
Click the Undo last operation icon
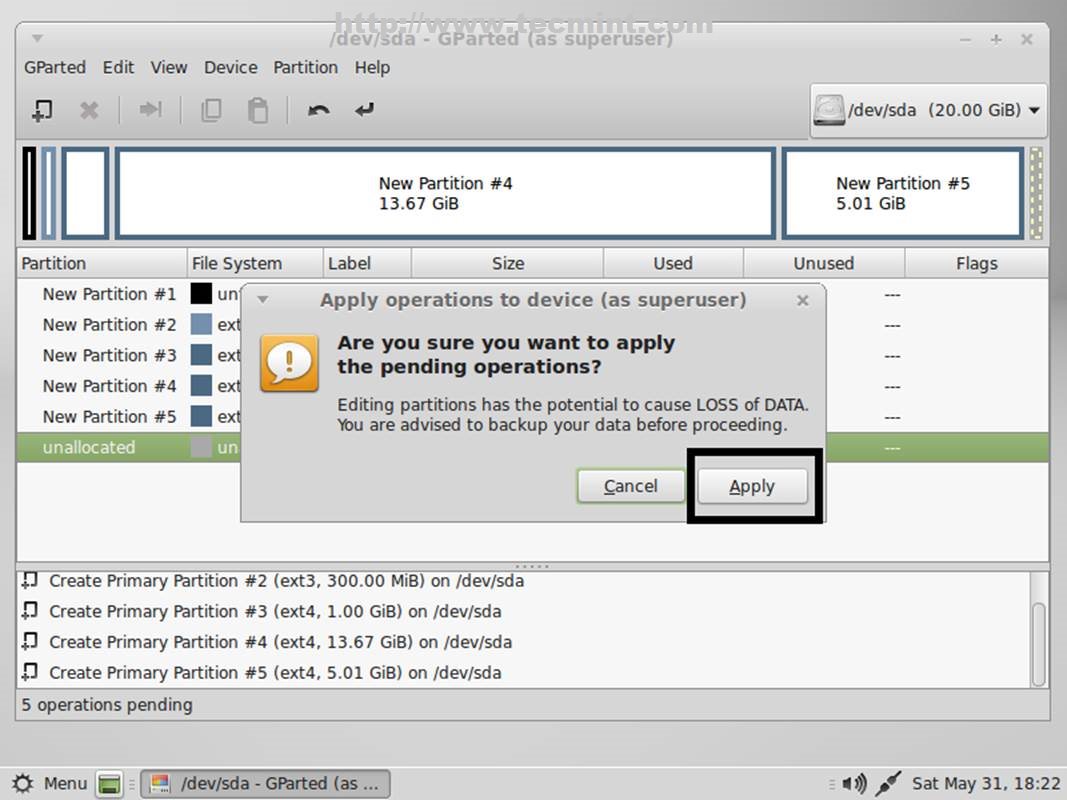(318, 110)
